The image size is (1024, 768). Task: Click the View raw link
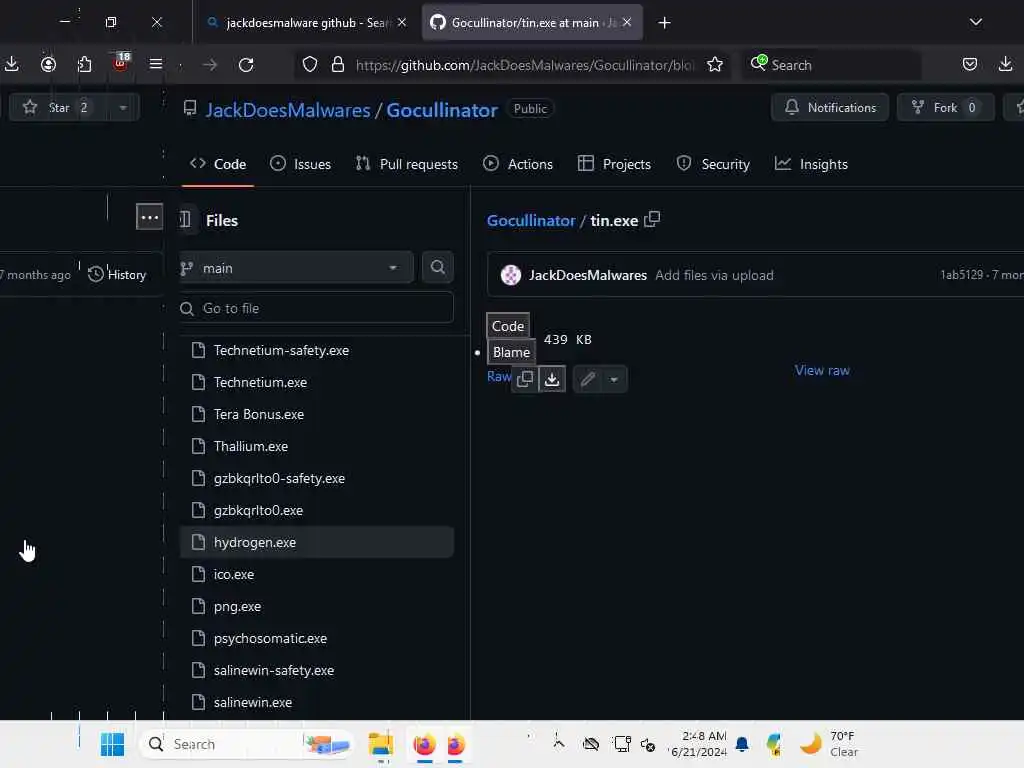pyautogui.click(x=822, y=370)
